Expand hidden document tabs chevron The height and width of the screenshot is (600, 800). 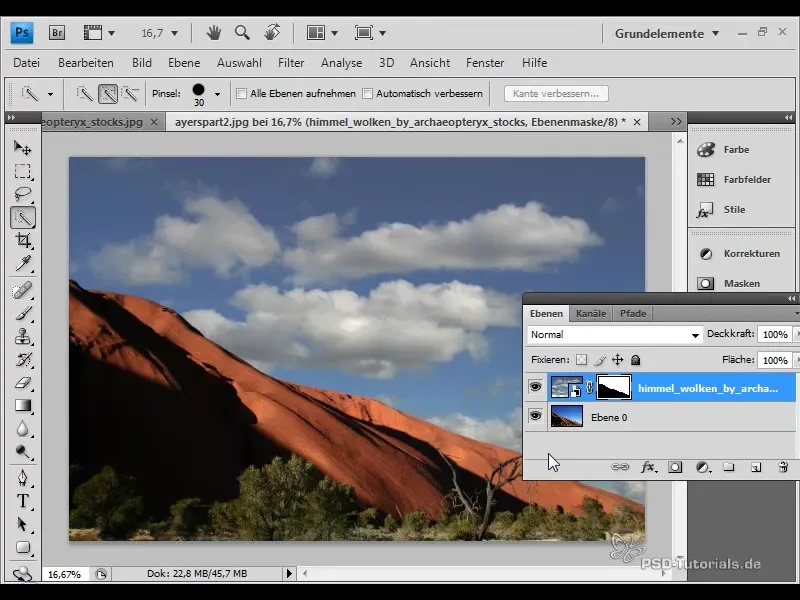(676, 122)
